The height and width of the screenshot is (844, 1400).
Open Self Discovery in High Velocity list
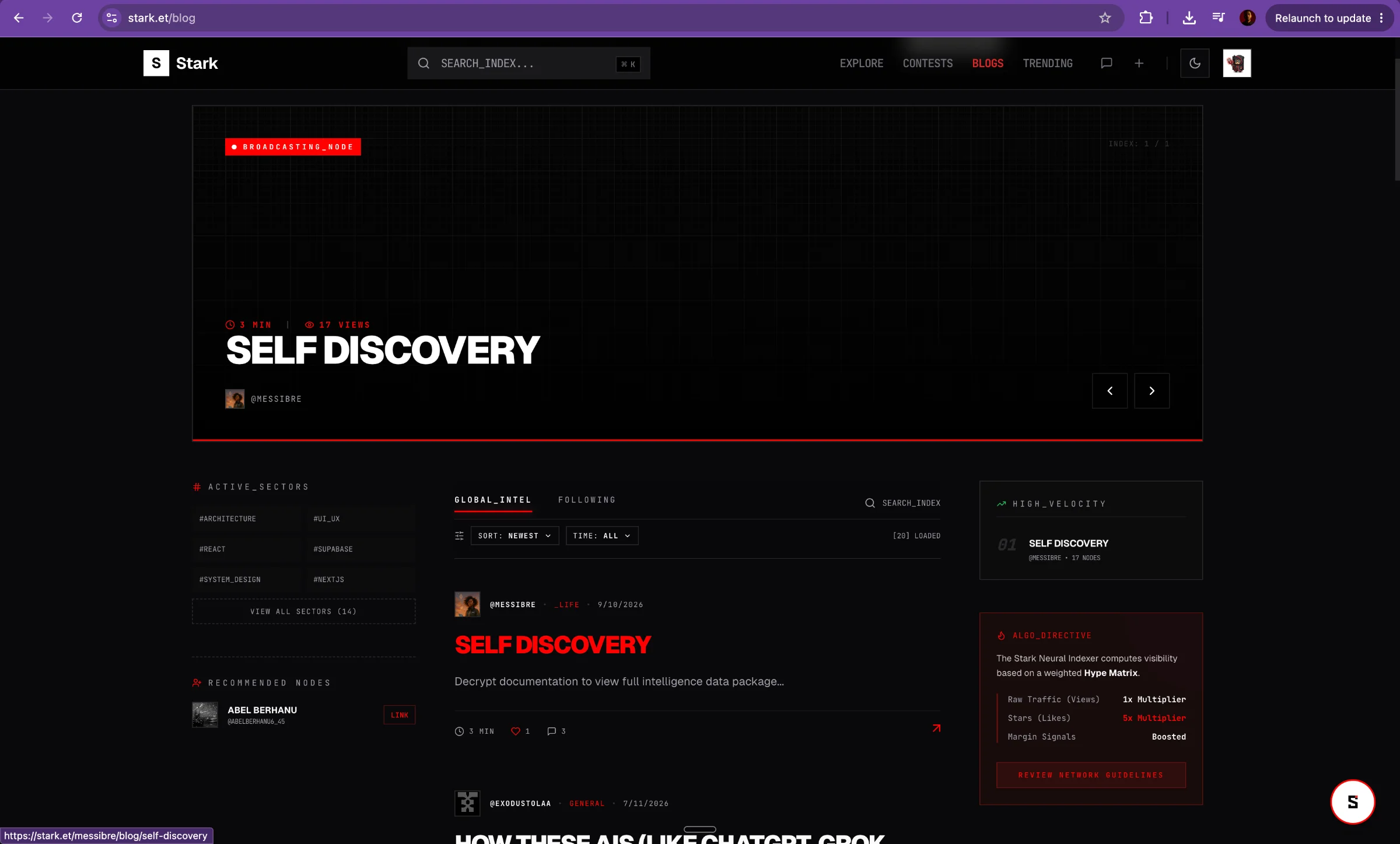pos(1069,543)
